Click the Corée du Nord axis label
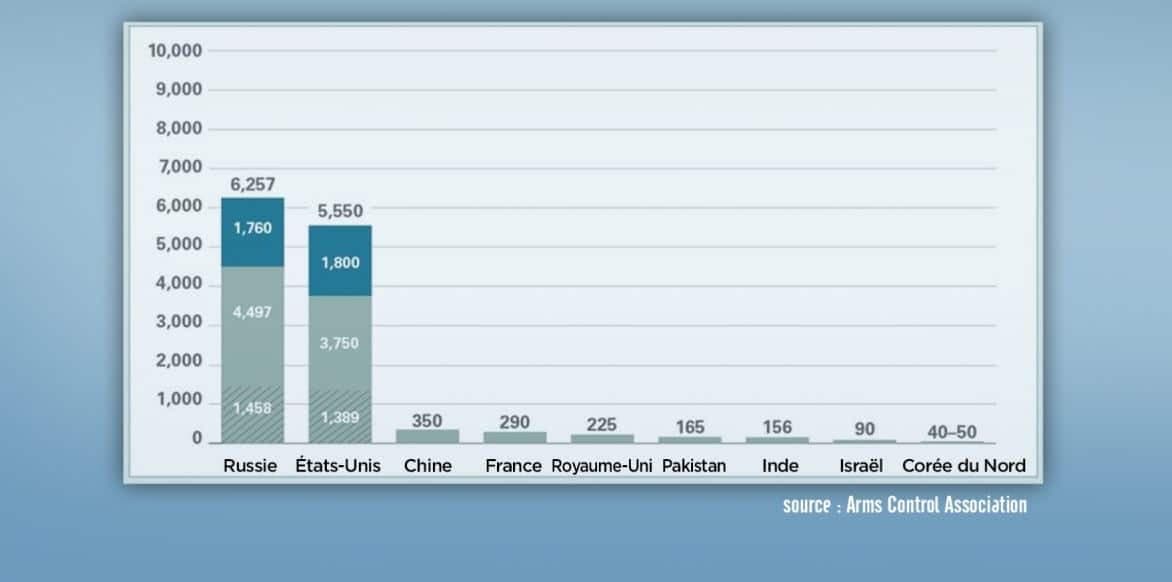Screen dimensions: 1172x582 pyautogui.click(x=963, y=466)
